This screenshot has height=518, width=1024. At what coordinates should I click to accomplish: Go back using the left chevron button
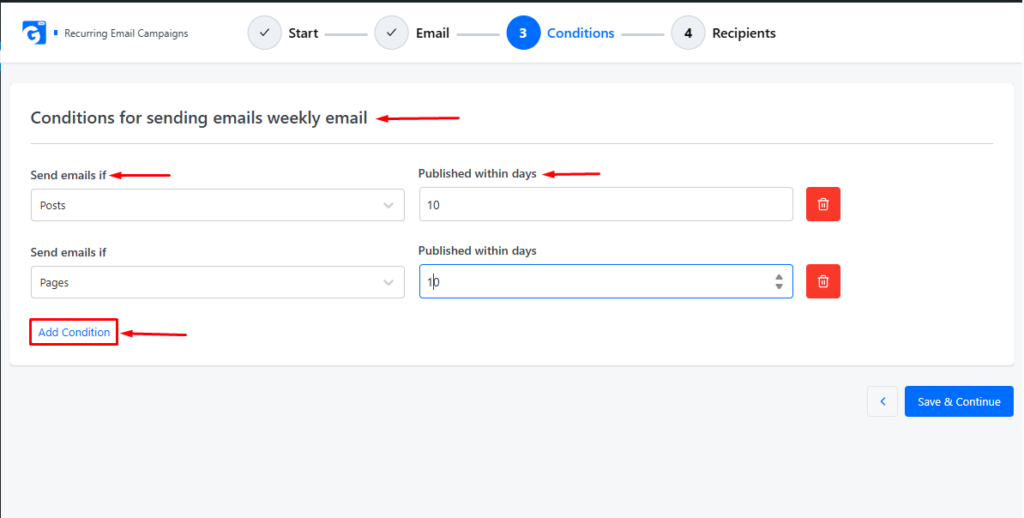(882, 401)
